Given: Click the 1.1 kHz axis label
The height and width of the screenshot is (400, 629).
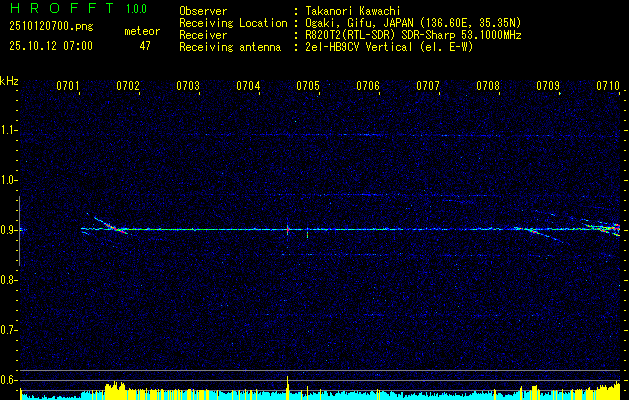Looking at the screenshot, I should coord(8,130).
